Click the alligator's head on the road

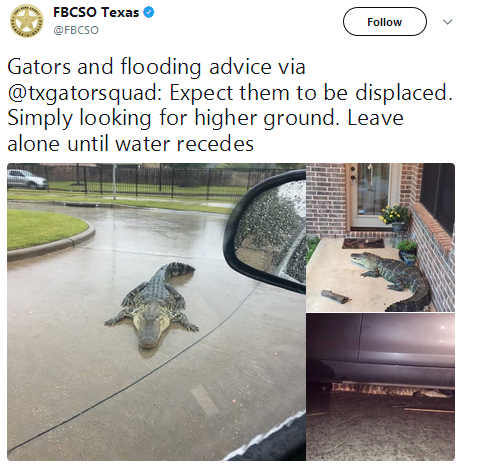(150, 330)
